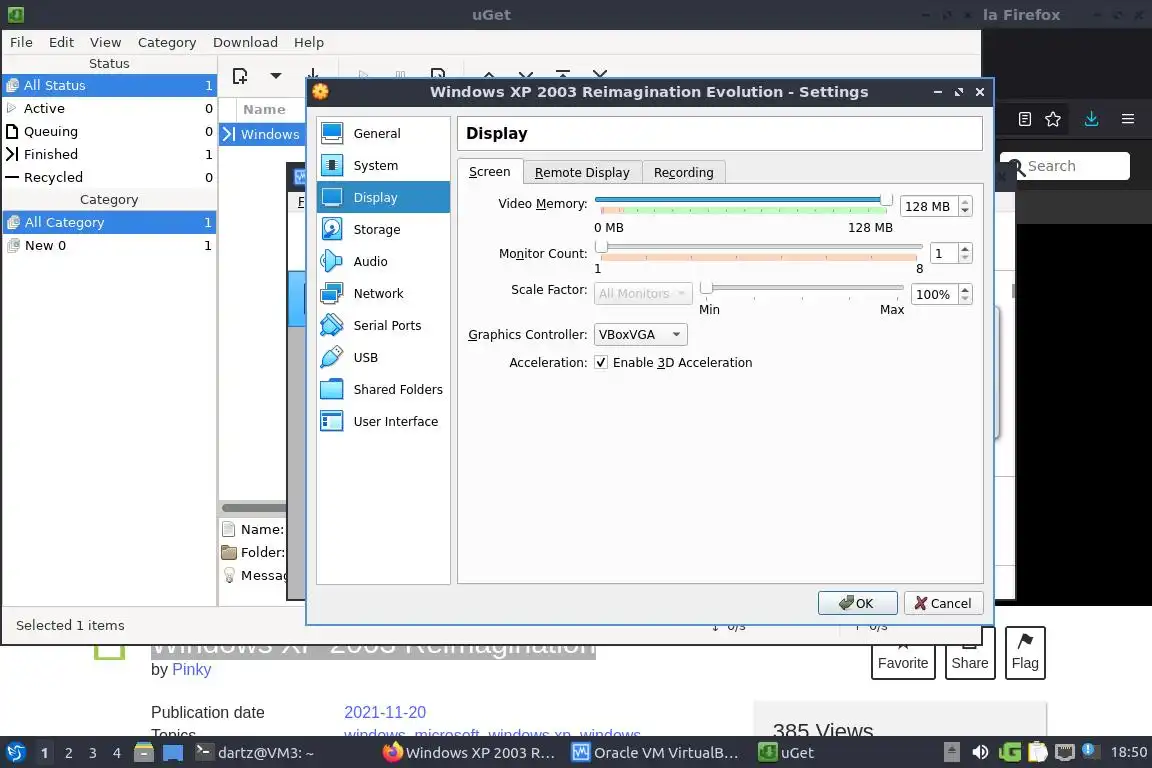The height and width of the screenshot is (768, 1152).
Task: Increase Monitor Count with the up arrow
Action: pyautogui.click(x=965, y=248)
